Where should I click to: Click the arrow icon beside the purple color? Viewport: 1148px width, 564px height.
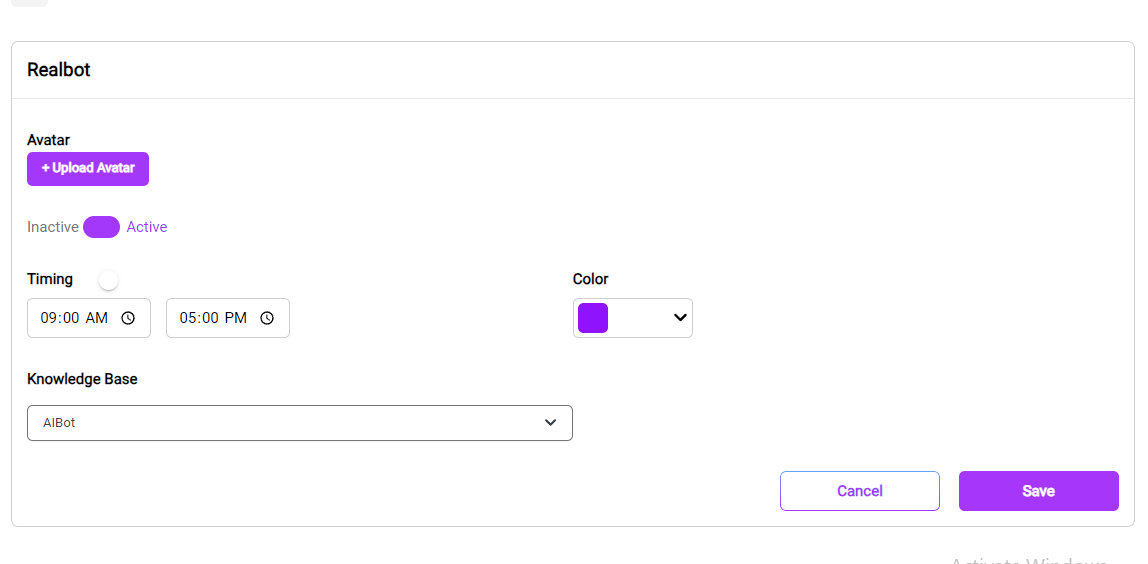click(680, 318)
